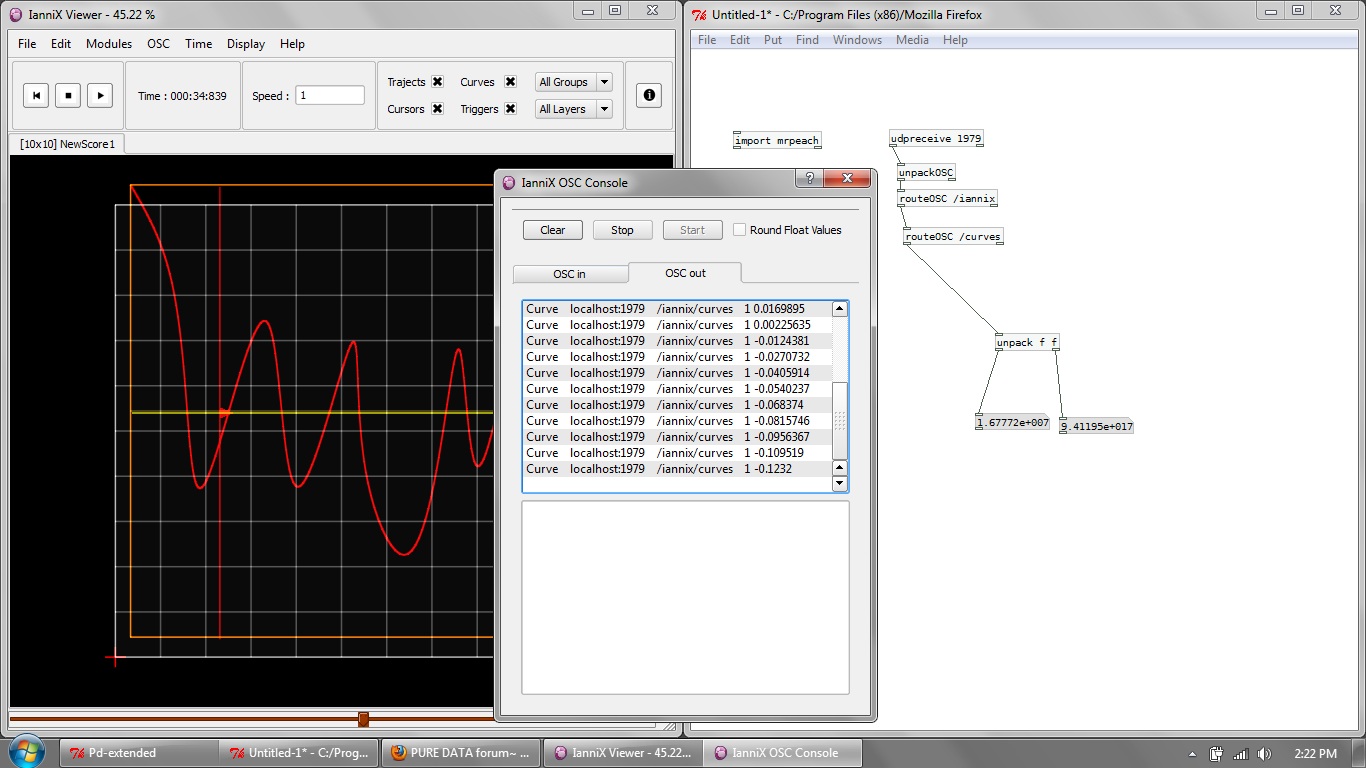Enable Round Float Values checkbox
The height and width of the screenshot is (768, 1366).
pos(740,230)
